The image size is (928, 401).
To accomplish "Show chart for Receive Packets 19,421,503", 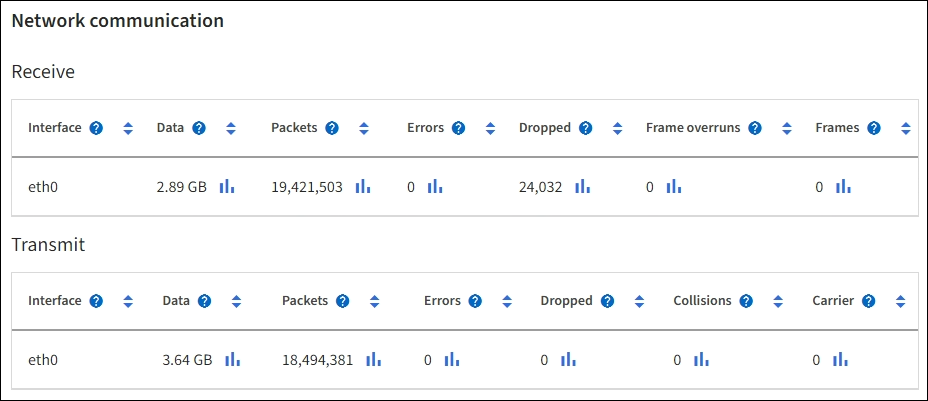I will tap(362, 186).
